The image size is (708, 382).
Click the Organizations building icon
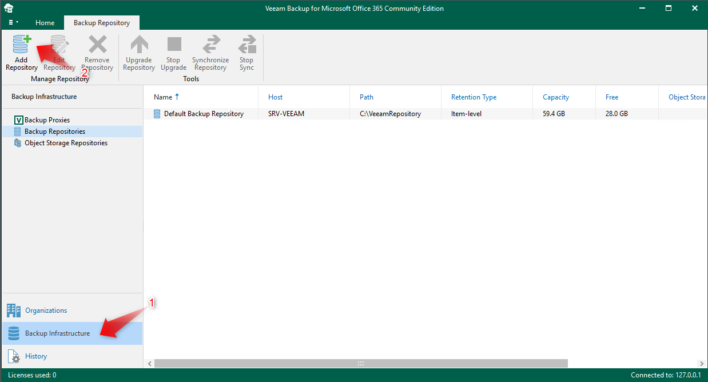pyautogui.click(x=14, y=310)
